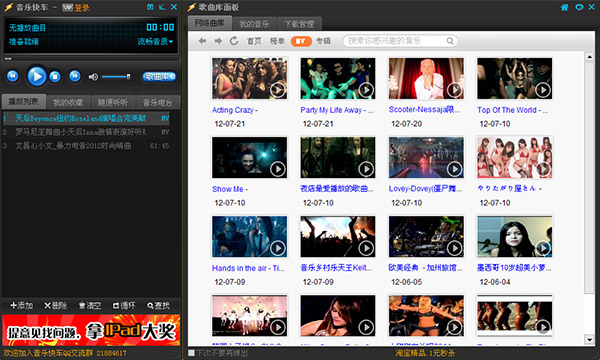This screenshot has width=600, height=360.
Task: Click 清空 to clear playlist
Action: [x=90, y=305]
